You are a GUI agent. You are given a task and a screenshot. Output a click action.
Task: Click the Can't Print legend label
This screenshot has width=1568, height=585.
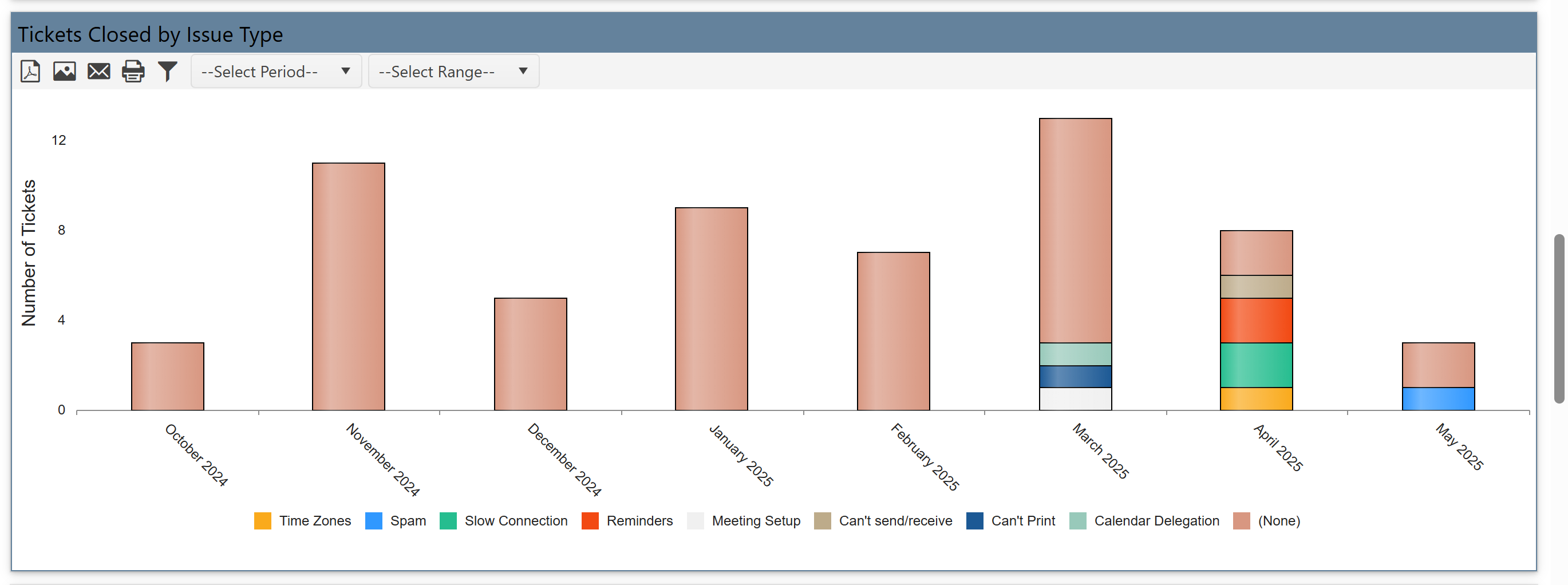coord(1022,521)
